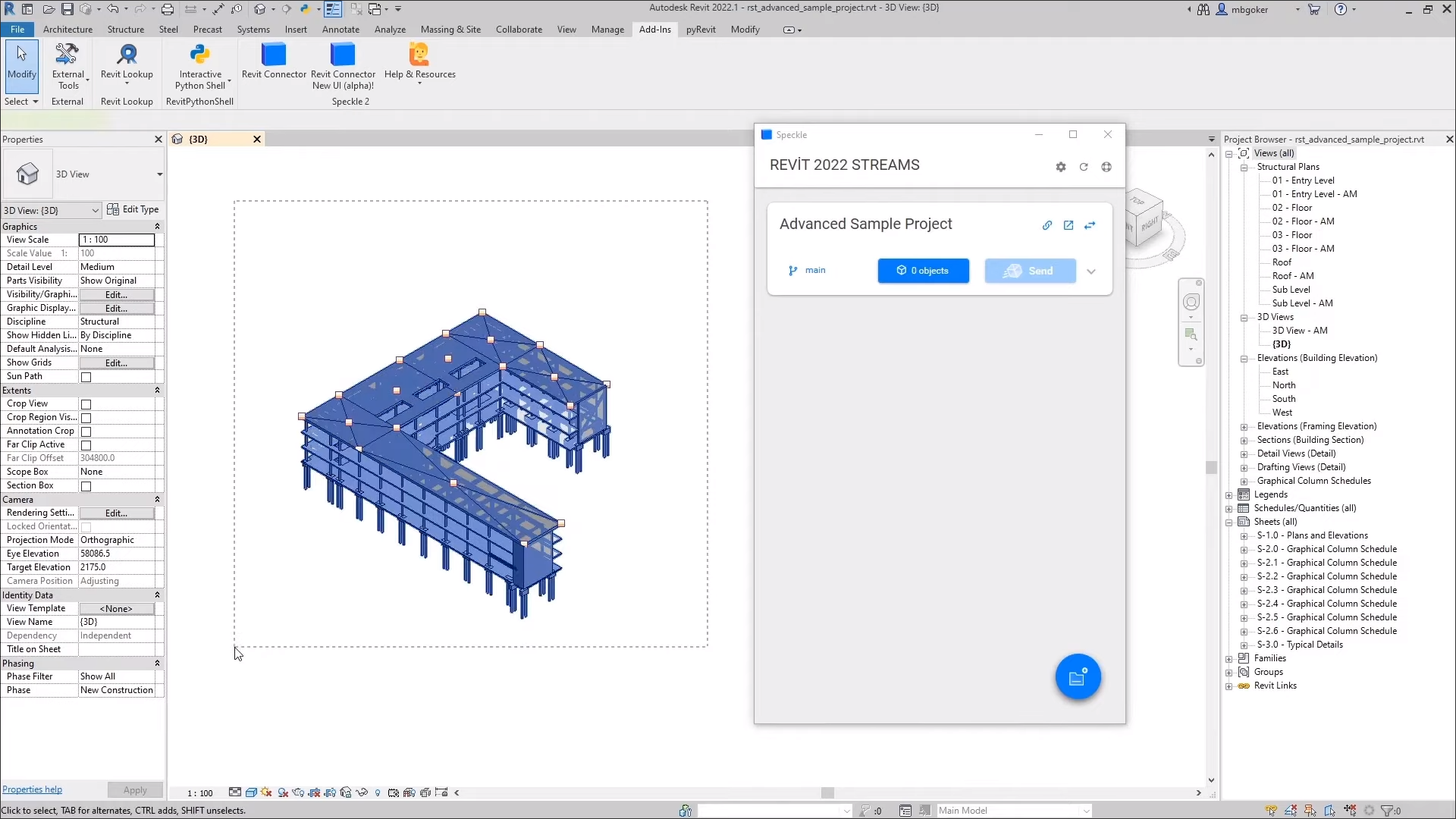
Task: Enable Section Box checkbox
Action: (x=86, y=486)
